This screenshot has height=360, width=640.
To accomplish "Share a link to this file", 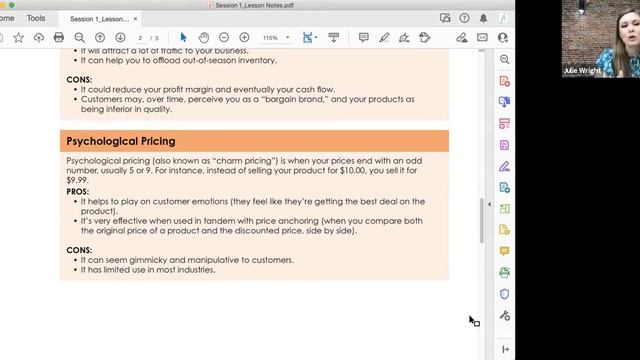I will pyautogui.click(x=462, y=38).
